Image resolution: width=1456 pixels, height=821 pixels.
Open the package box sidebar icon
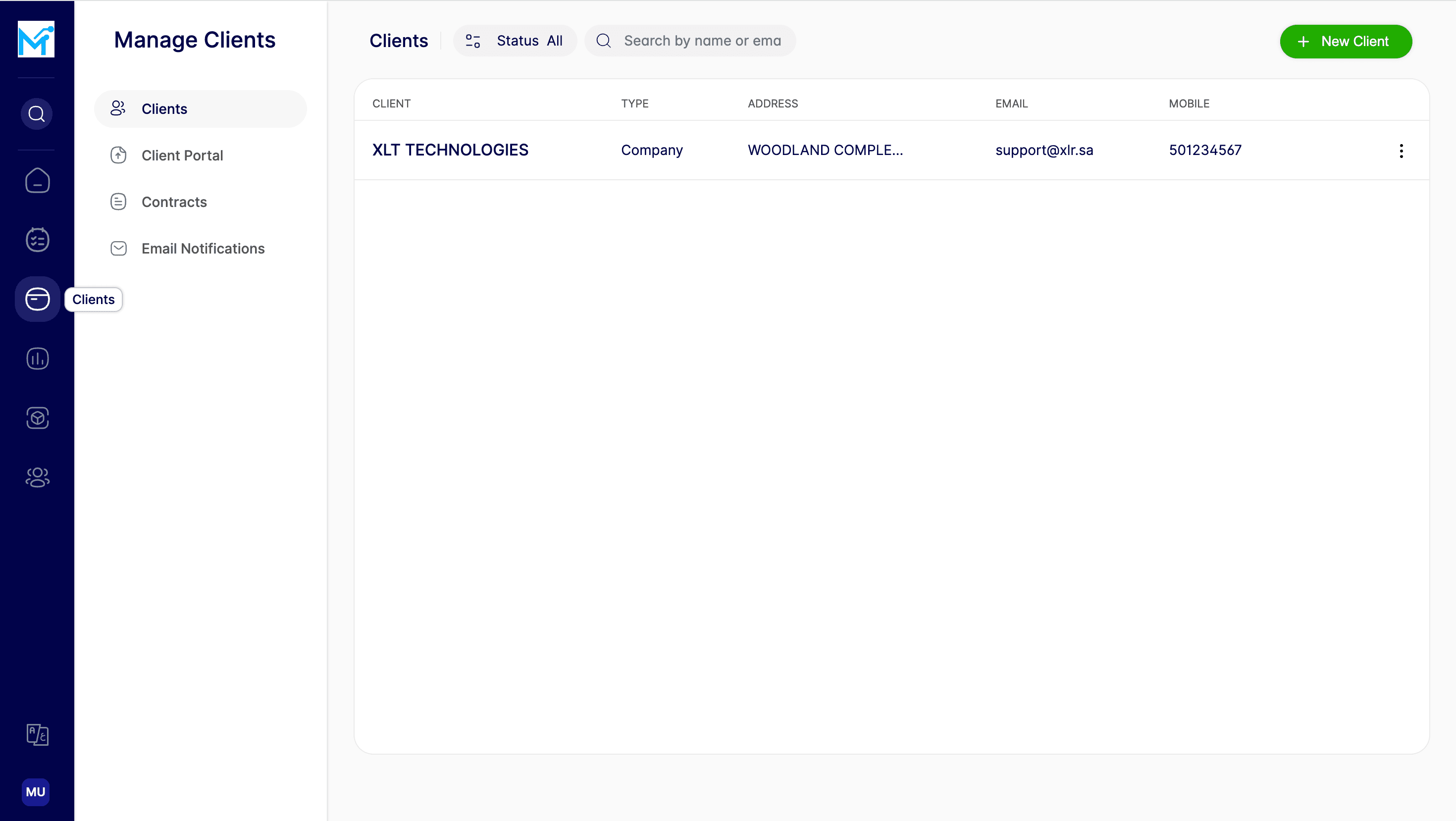point(37,418)
